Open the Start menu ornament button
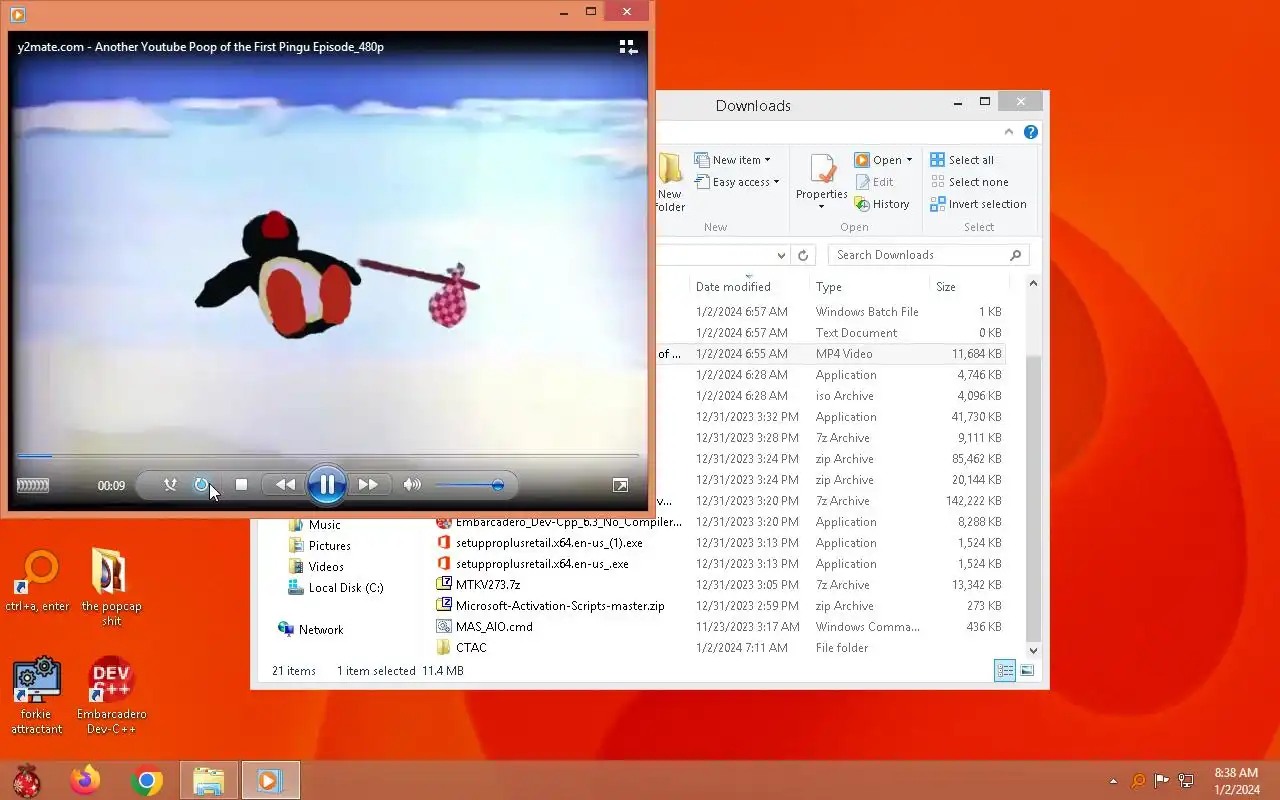1280x800 pixels. (27, 780)
